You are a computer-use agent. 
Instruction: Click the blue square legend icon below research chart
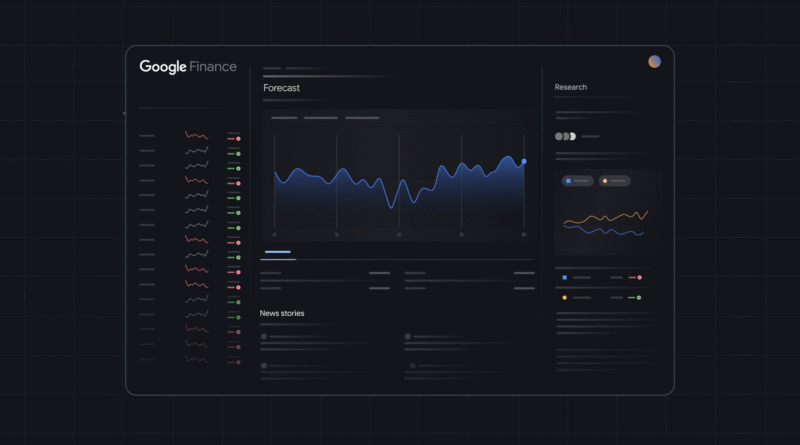pos(564,277)
